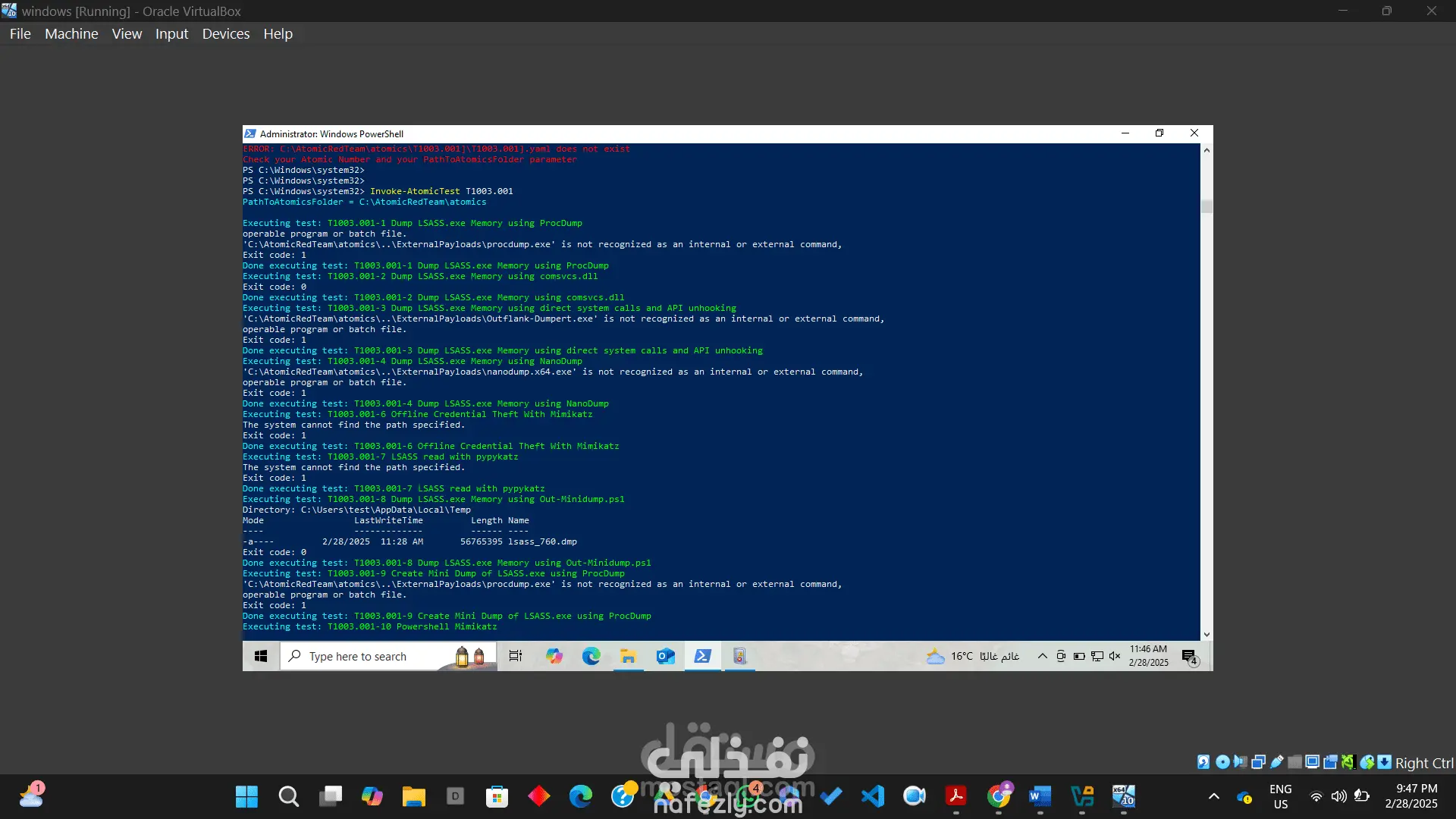Screen dimensions: 1456x819
Task: Click PowerShell scrollbar down arrow
Action: (1207, 635)
